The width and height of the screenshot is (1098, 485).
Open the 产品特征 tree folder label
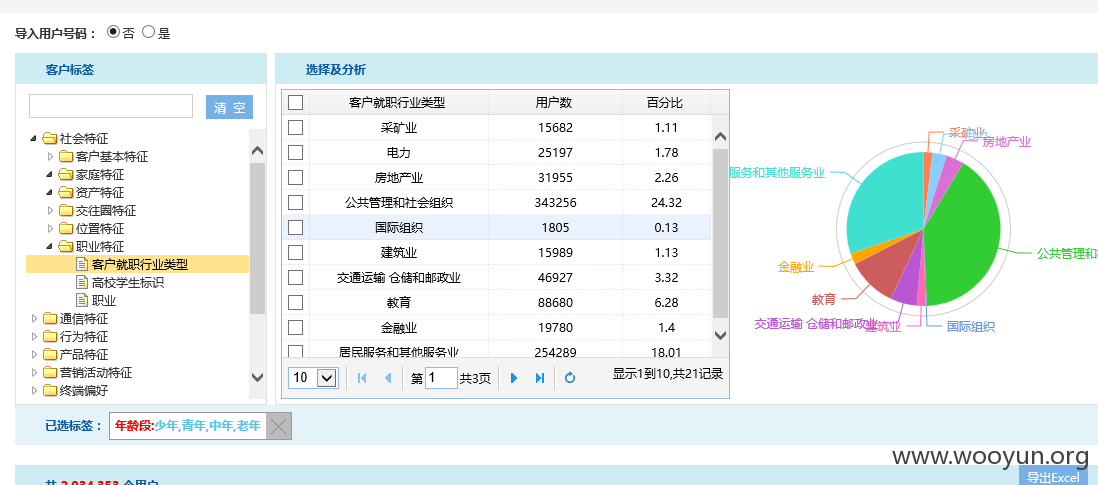[x=84, y=355]
